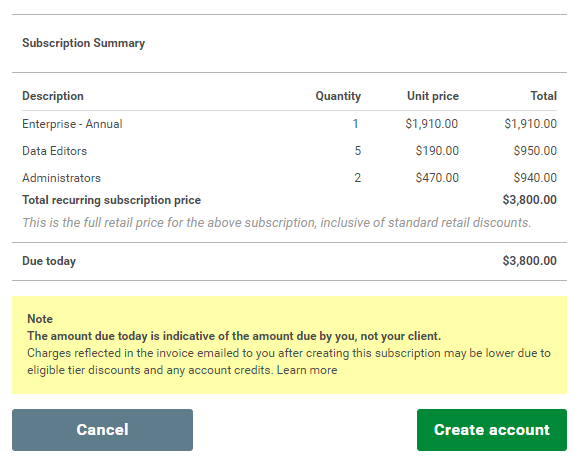The image size is (579, 463).
Task: Click the Due today label
Action: click(x=49, y=261)
